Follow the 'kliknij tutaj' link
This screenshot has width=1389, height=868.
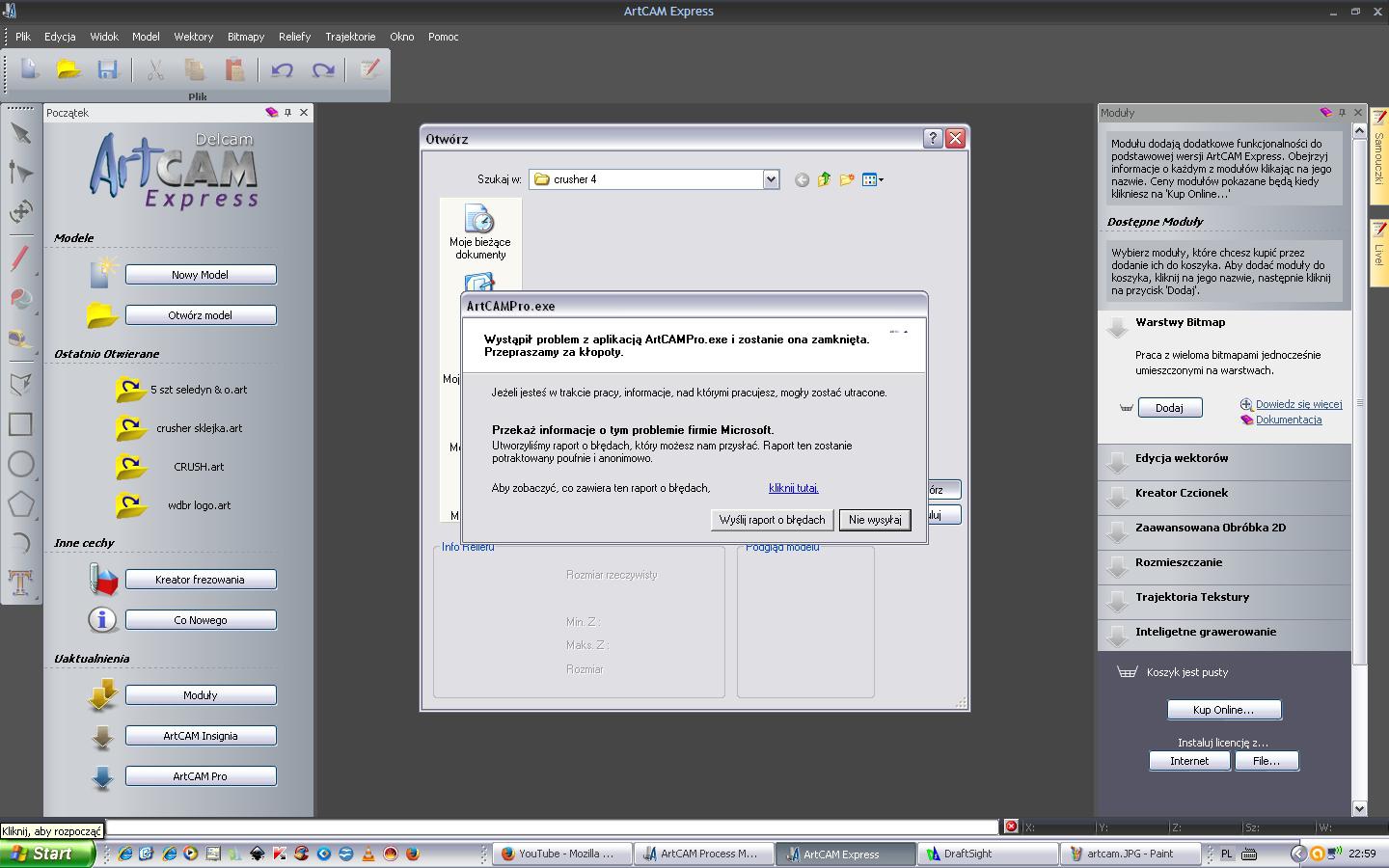tap(794, 488)
